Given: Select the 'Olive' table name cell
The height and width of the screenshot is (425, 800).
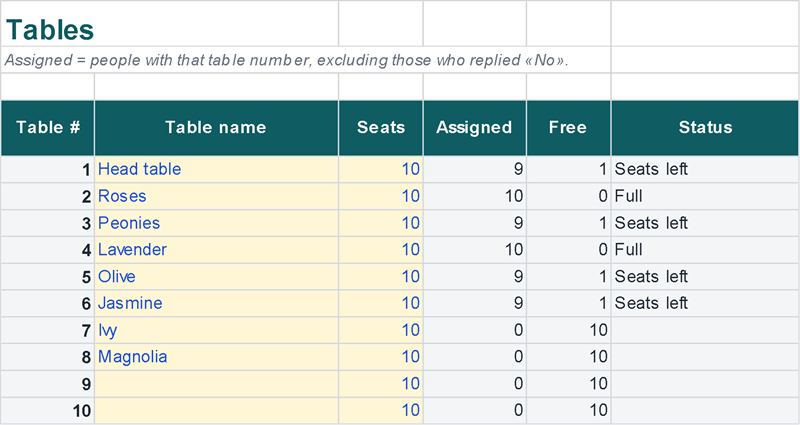Looking at the screenshot, I should (216, 277).
